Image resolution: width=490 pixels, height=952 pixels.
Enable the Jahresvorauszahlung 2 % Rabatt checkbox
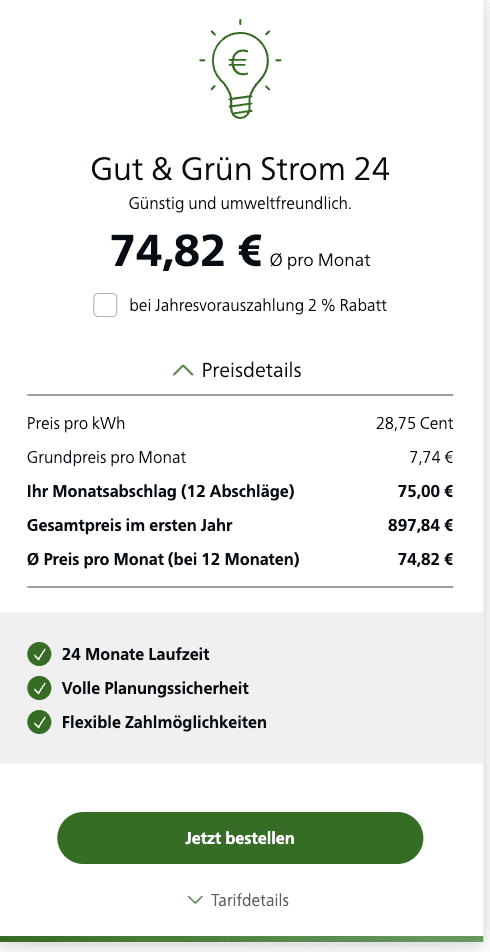(105, 305)
